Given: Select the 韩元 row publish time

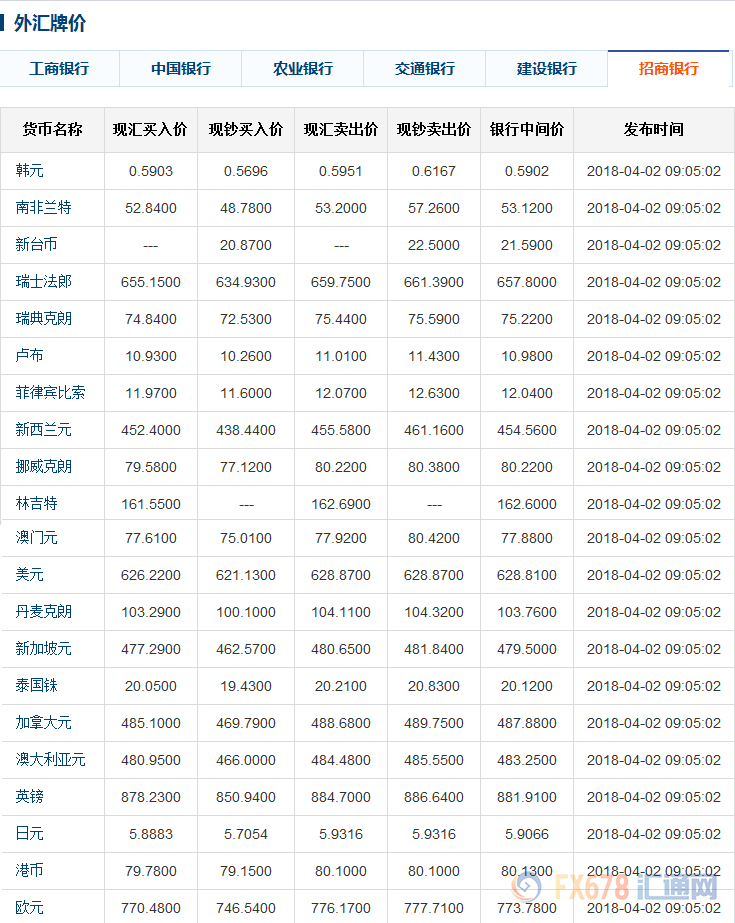Looking at the screenshot, I should [654, 171].
